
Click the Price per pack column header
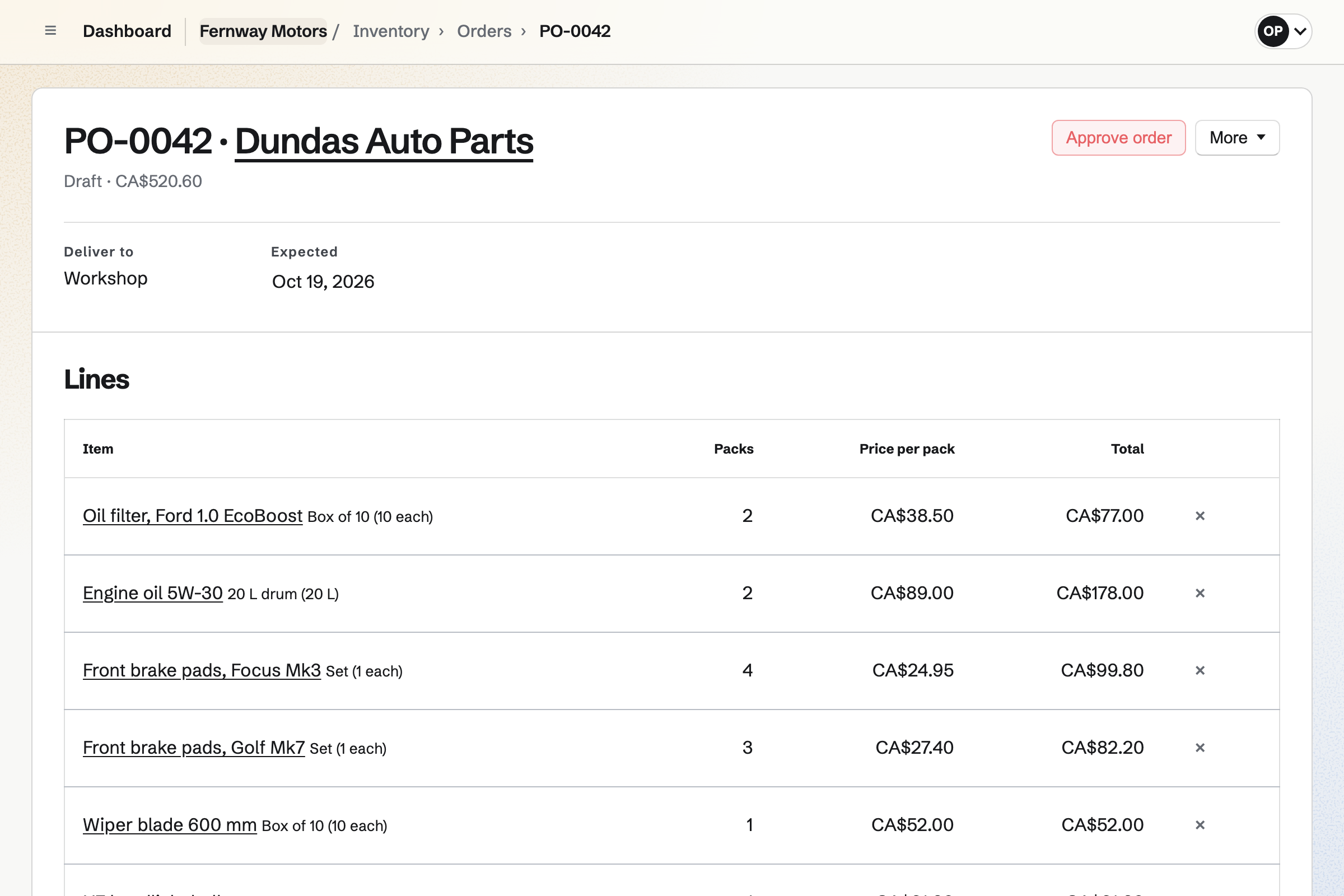[907, 449]
